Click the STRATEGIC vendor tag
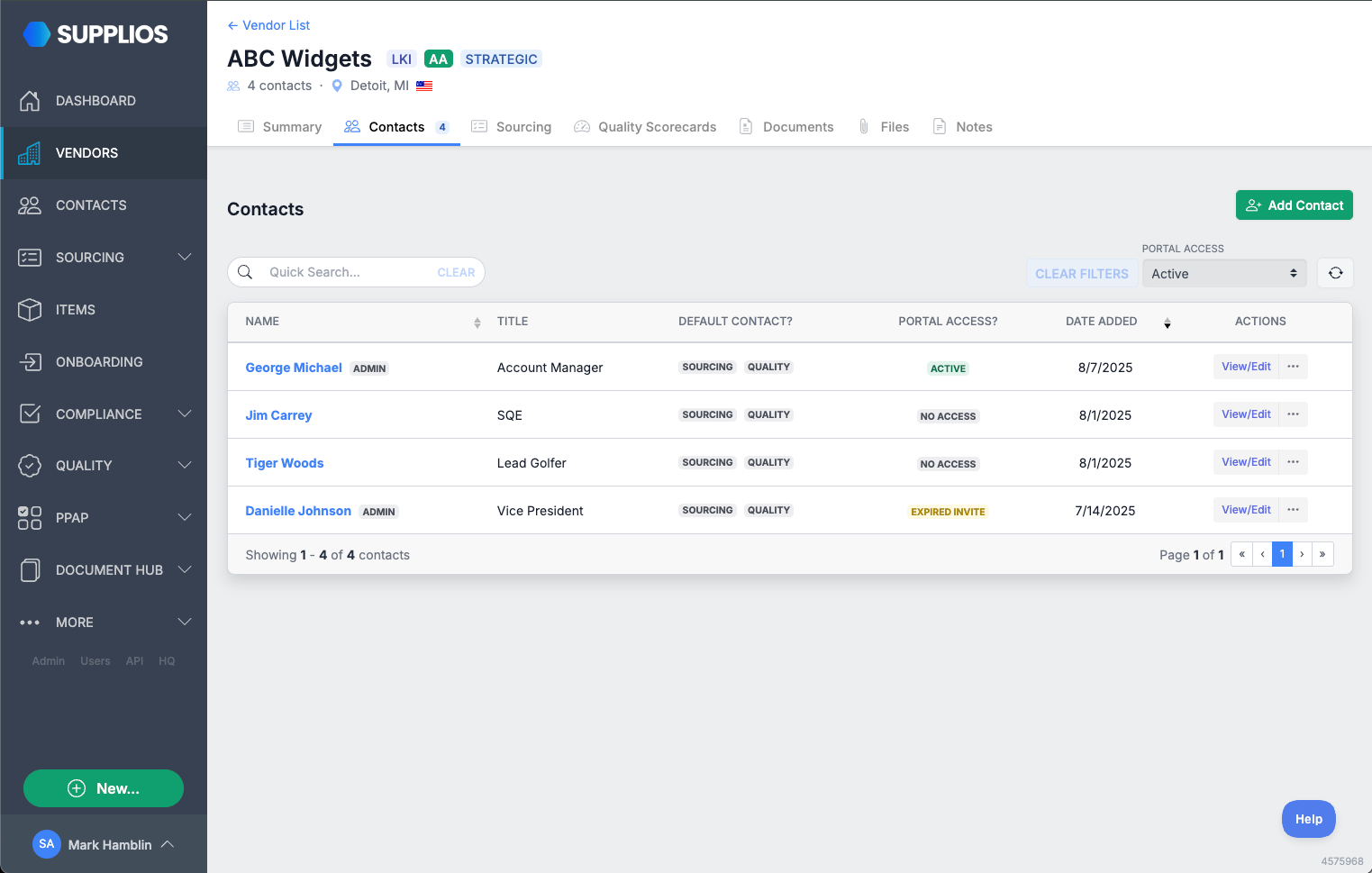Image resolution: width=1372 pixels, height=873 pixels. pyautogui.click(x=501, y=59)
